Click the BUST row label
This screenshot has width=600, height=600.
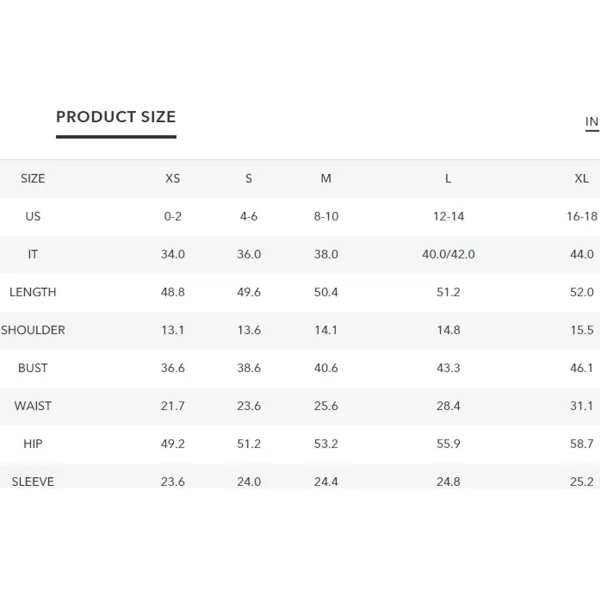[x=33, y=368]
